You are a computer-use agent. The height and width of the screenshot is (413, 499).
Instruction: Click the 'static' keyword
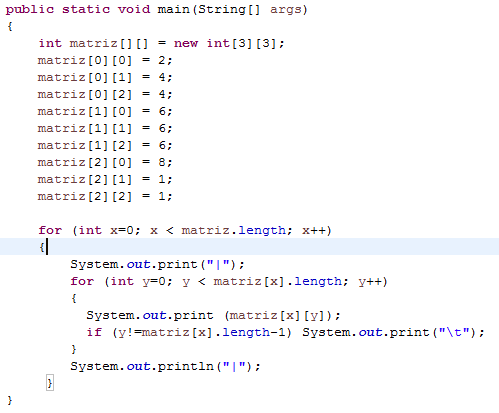pos(86,9)
